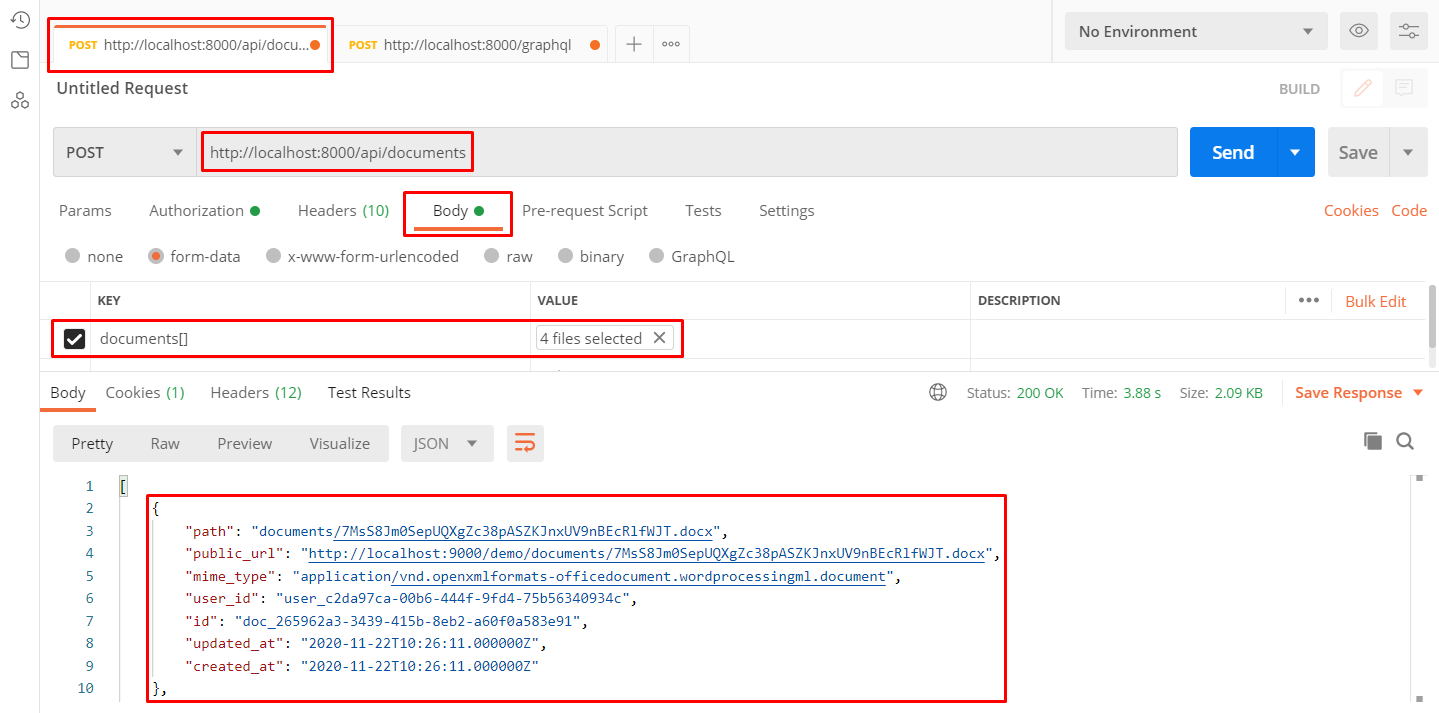Open the request Body tab
The width and height of the screenshot is (1439, 713).
point(458,210)
